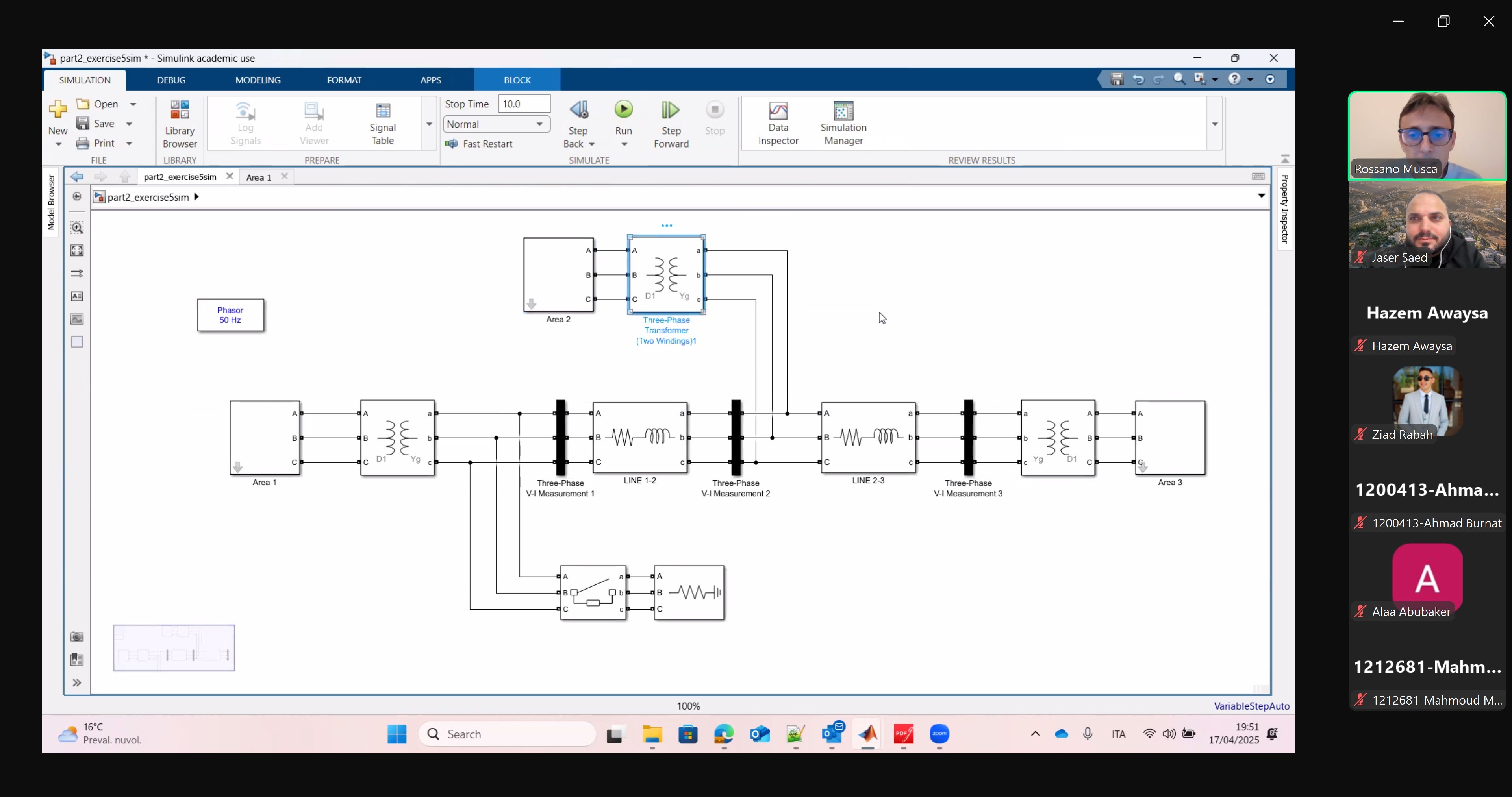
Task: Select the LINE 2-3 block
Action: 868,438
